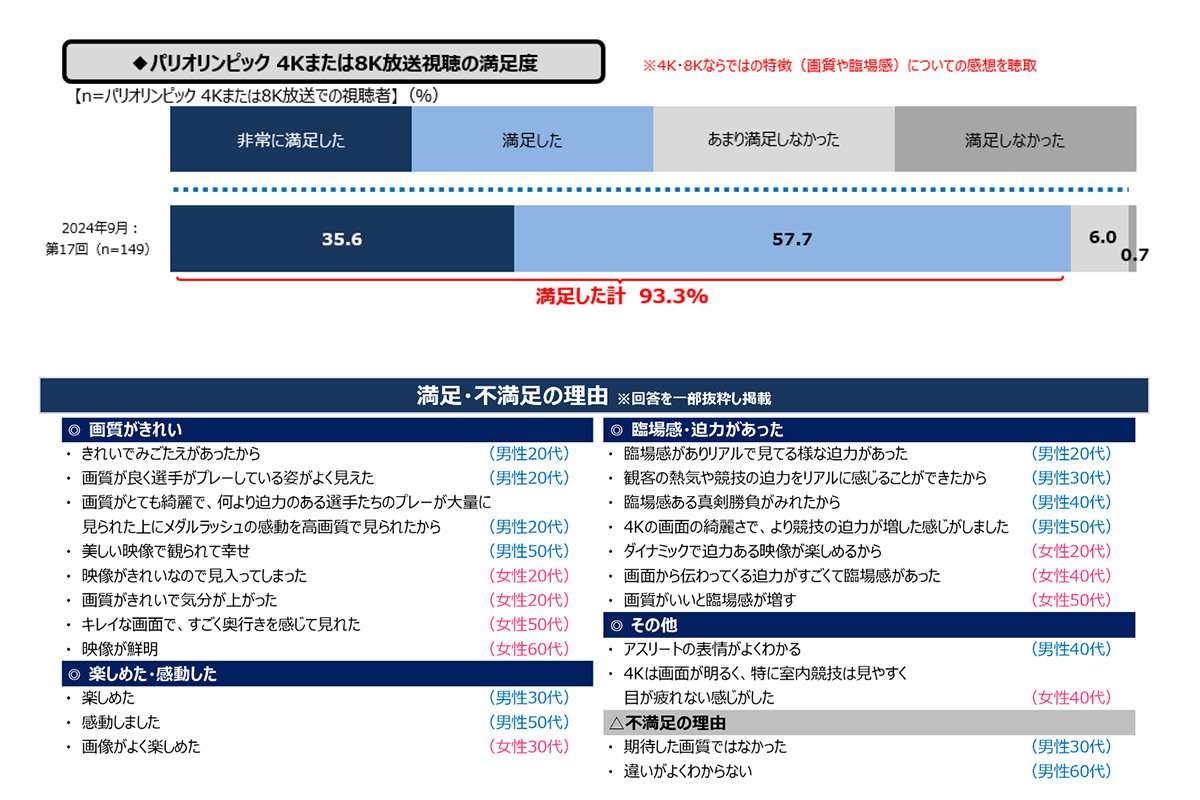Click the 2024年9月 第17回 row label
The width and height of the screenshot is (1200, 800).
[98, 239]
